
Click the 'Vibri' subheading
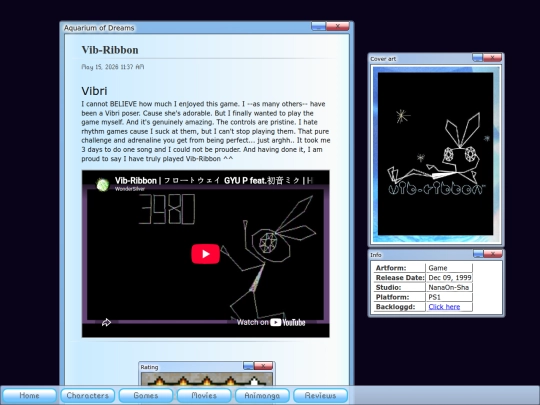(x=94, y=91)
